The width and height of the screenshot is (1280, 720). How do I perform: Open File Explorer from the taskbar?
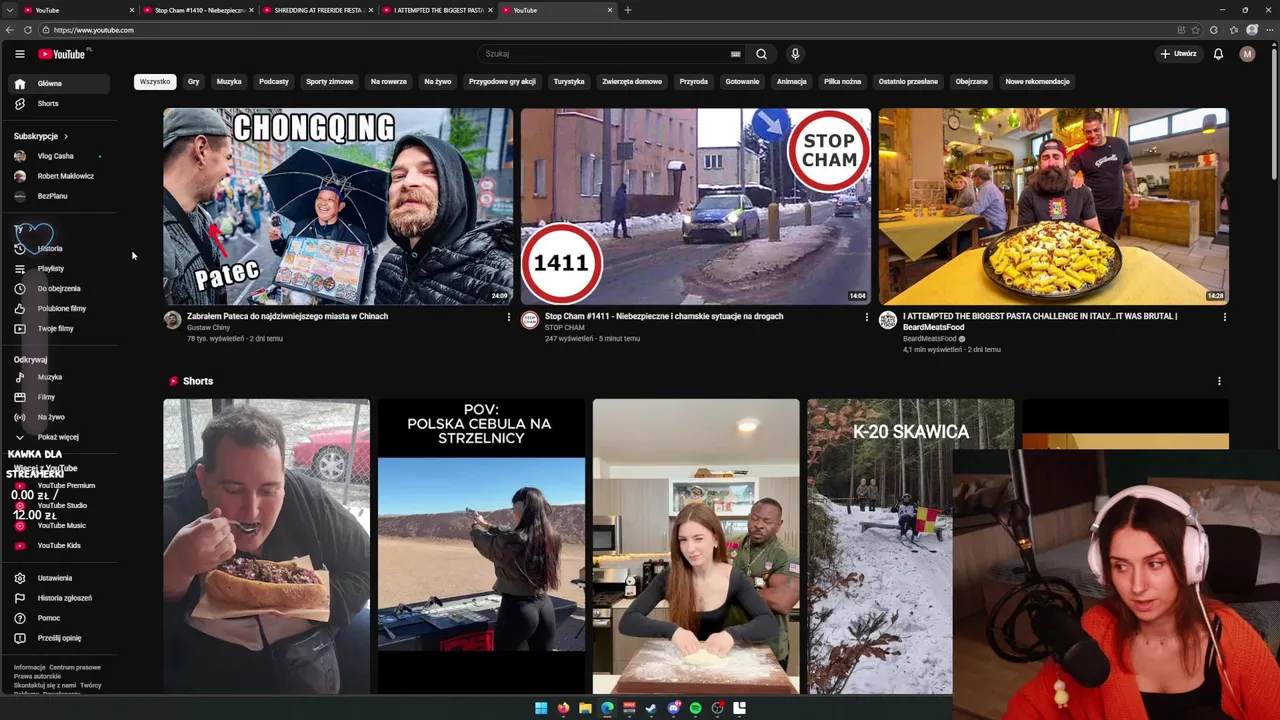pyautogui.click(x=585, y=708)
